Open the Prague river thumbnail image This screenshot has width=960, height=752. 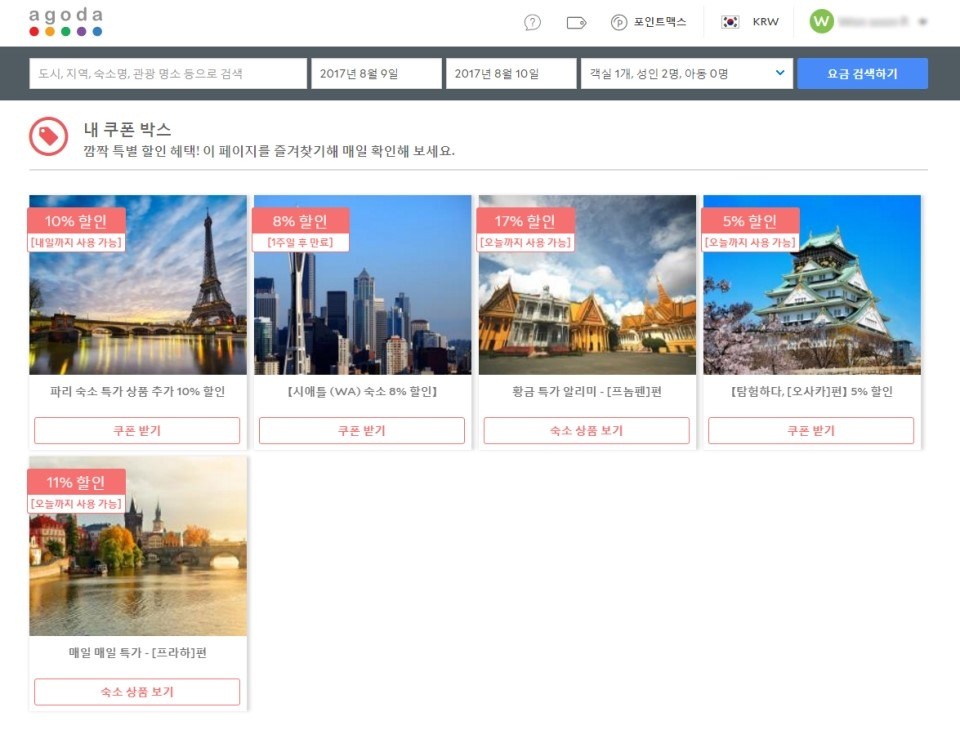[138, 546]
